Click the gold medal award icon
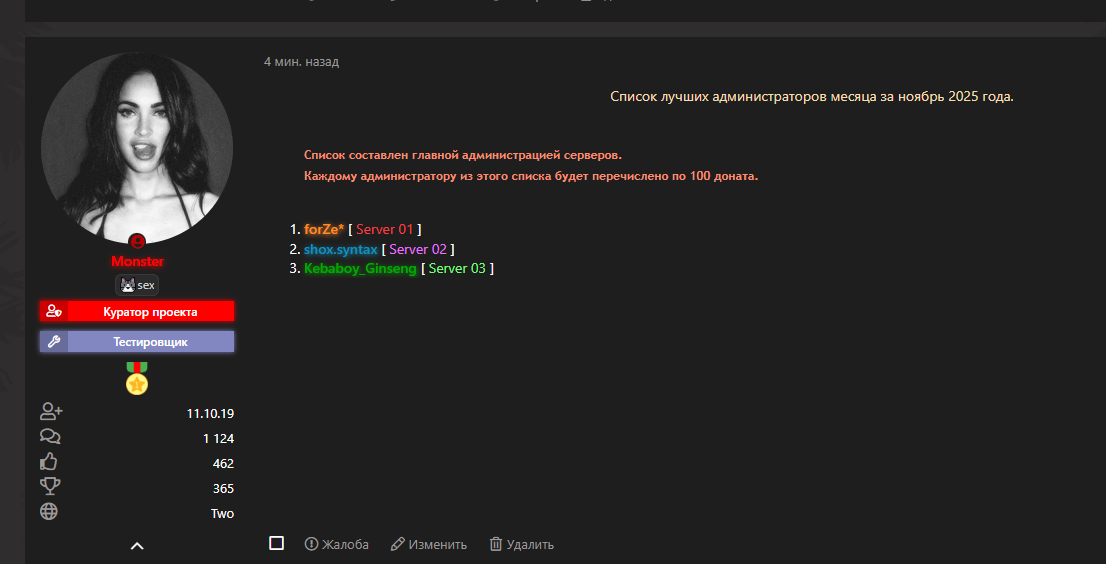The width and height of the screenshot is (1106, 564). pos(137,378)
